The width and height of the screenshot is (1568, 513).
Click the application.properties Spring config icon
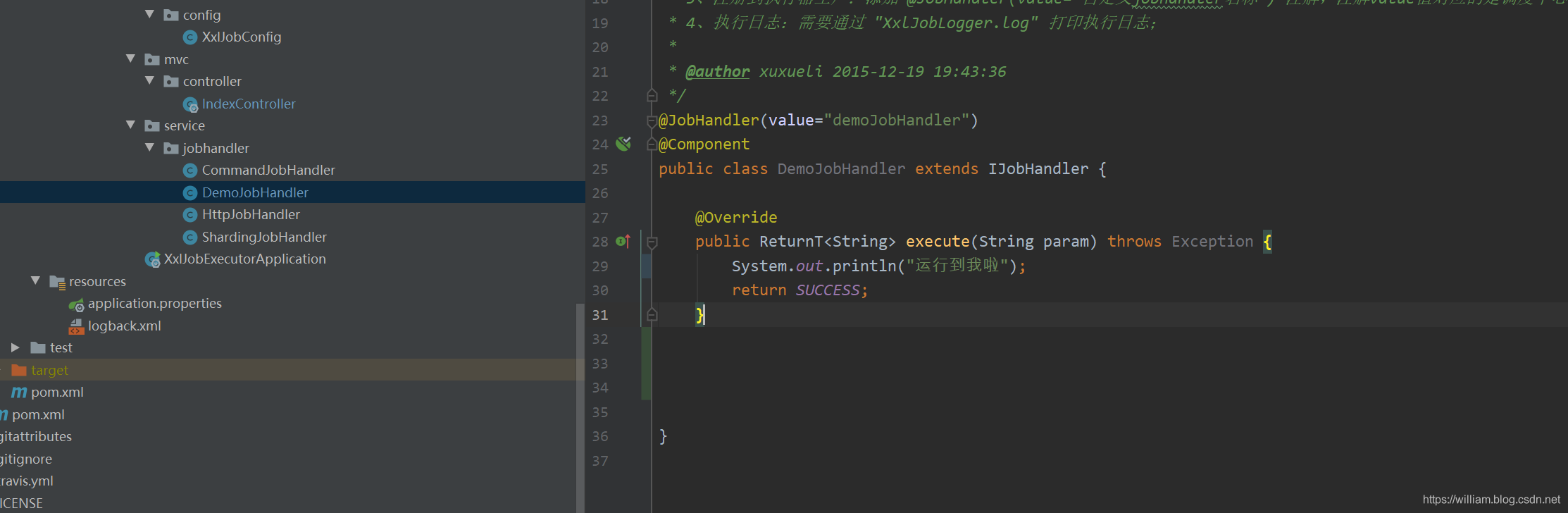pos(76,304)
